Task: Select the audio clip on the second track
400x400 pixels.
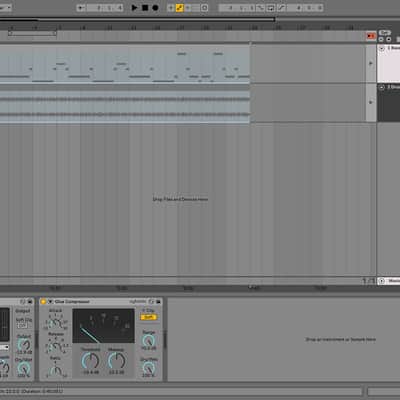Action: [125, 104]
